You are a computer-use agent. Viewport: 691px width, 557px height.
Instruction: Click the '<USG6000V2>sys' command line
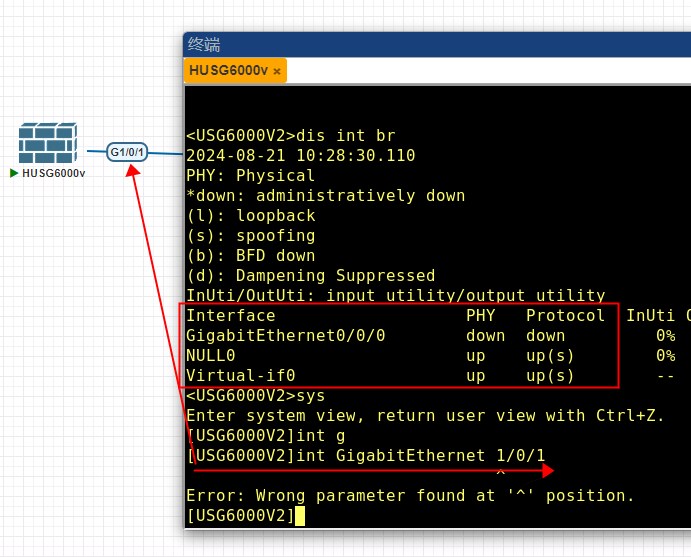coord(256,396)
